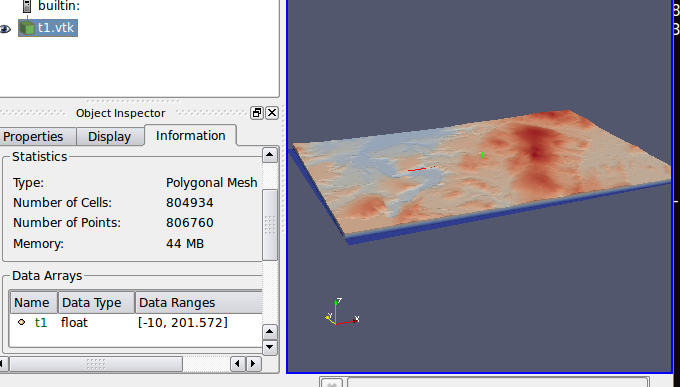Click the Statistics scroll up arrow
This screenshot has width=680, height=387.
tap(270, 155)
